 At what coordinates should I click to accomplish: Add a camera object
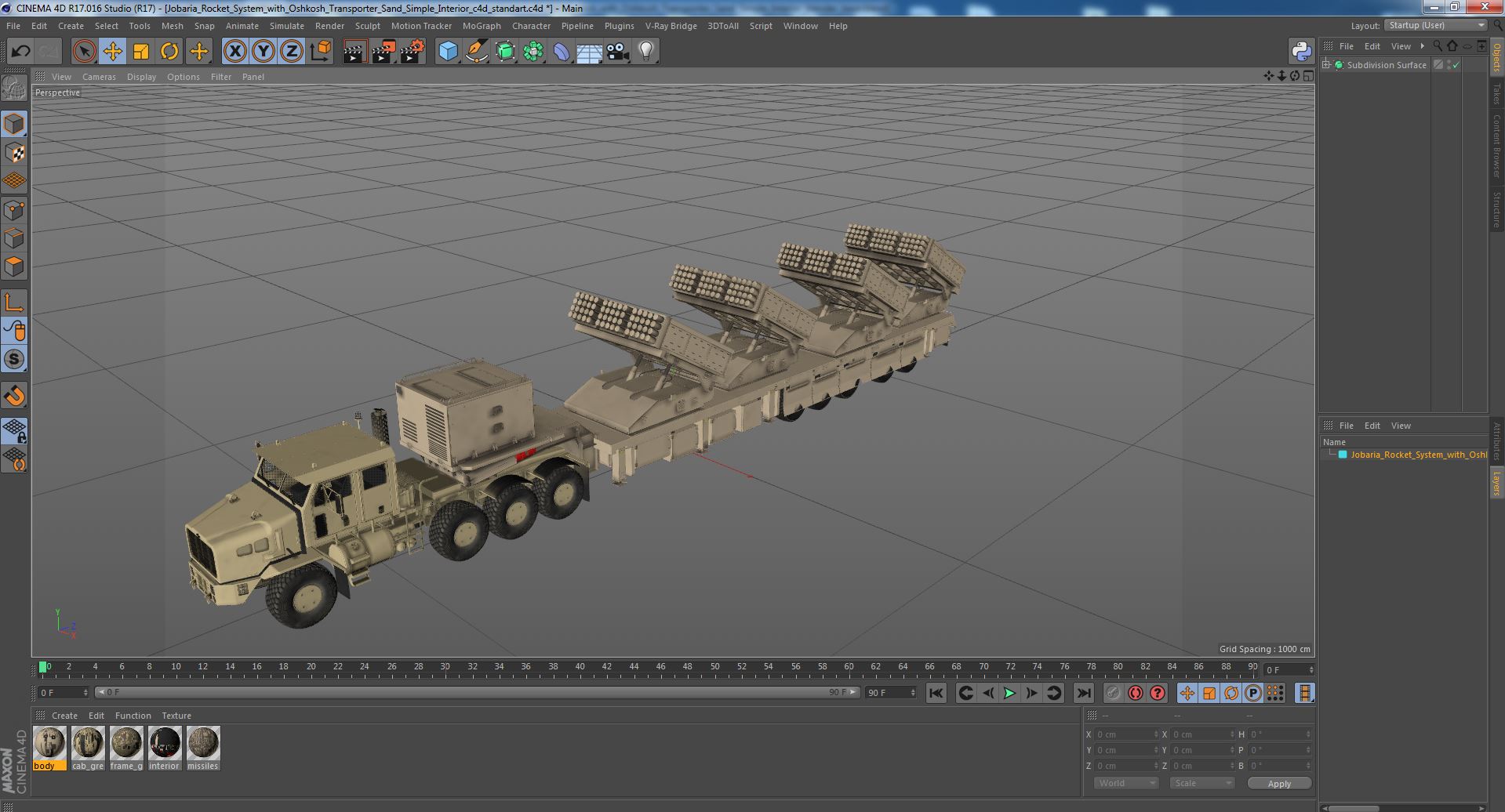tap(618, 52)
